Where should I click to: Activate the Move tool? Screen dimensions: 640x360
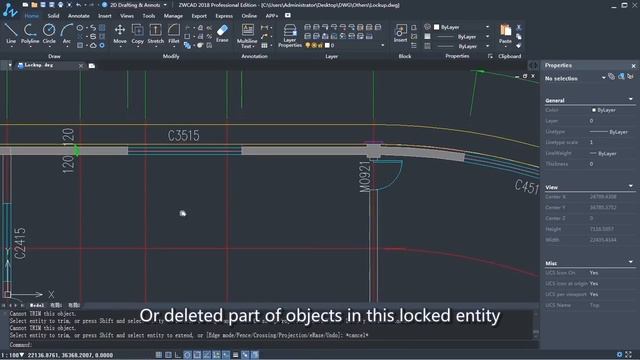(x=120, y=33)
